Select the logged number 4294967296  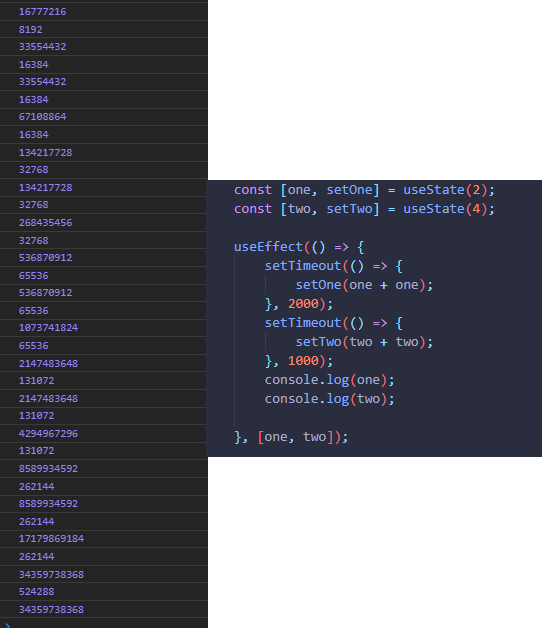tap(48, 433)
